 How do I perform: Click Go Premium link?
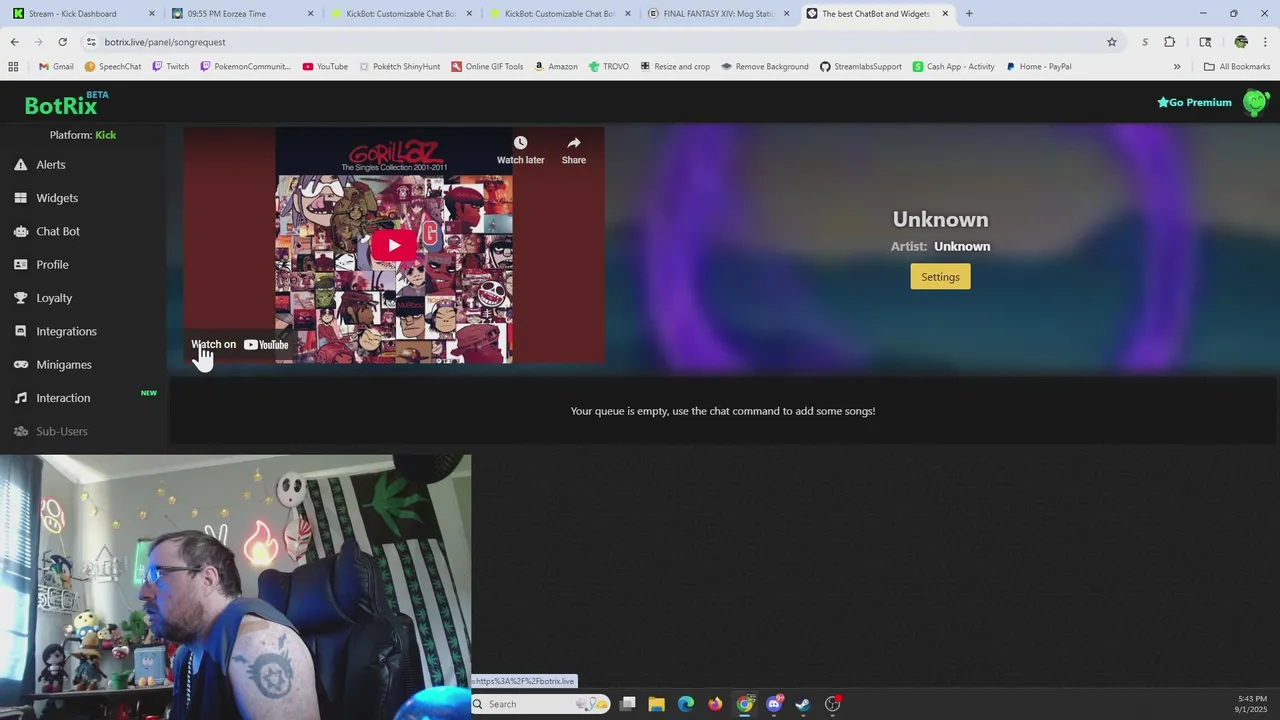[1194, 102]
